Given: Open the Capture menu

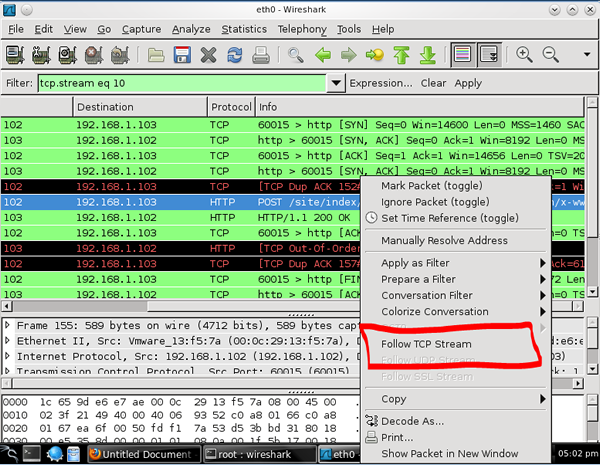Looking at the screenshot, I should 141,29.
